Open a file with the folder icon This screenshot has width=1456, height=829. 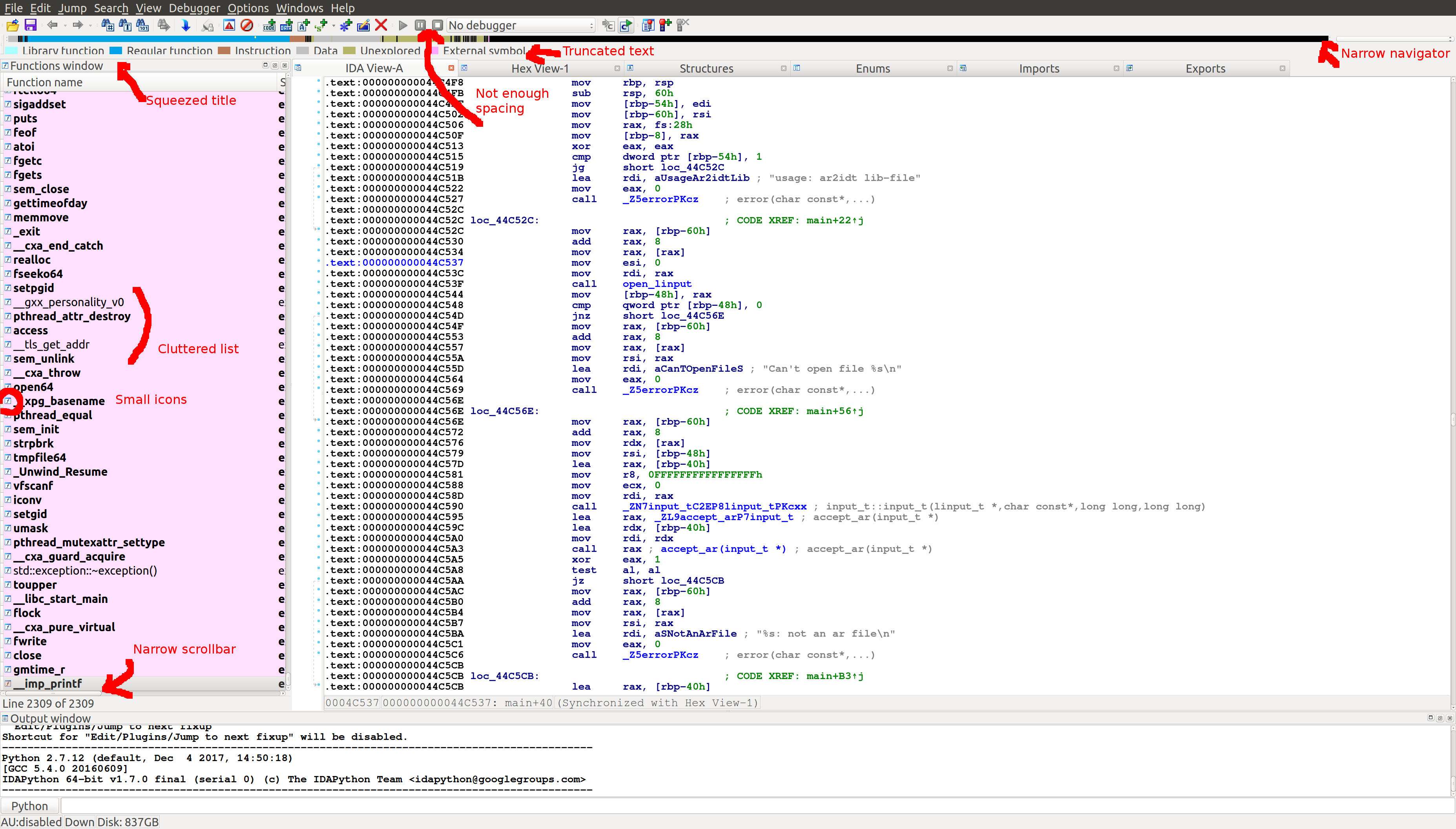coord(13,25)
